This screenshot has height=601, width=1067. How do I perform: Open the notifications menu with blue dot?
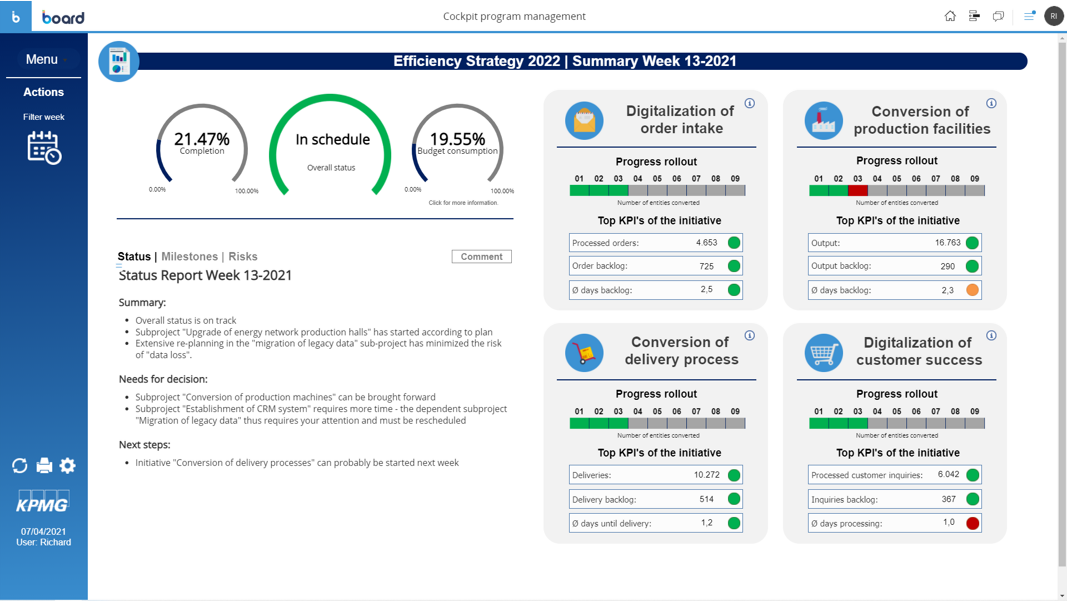point(1029,16)
